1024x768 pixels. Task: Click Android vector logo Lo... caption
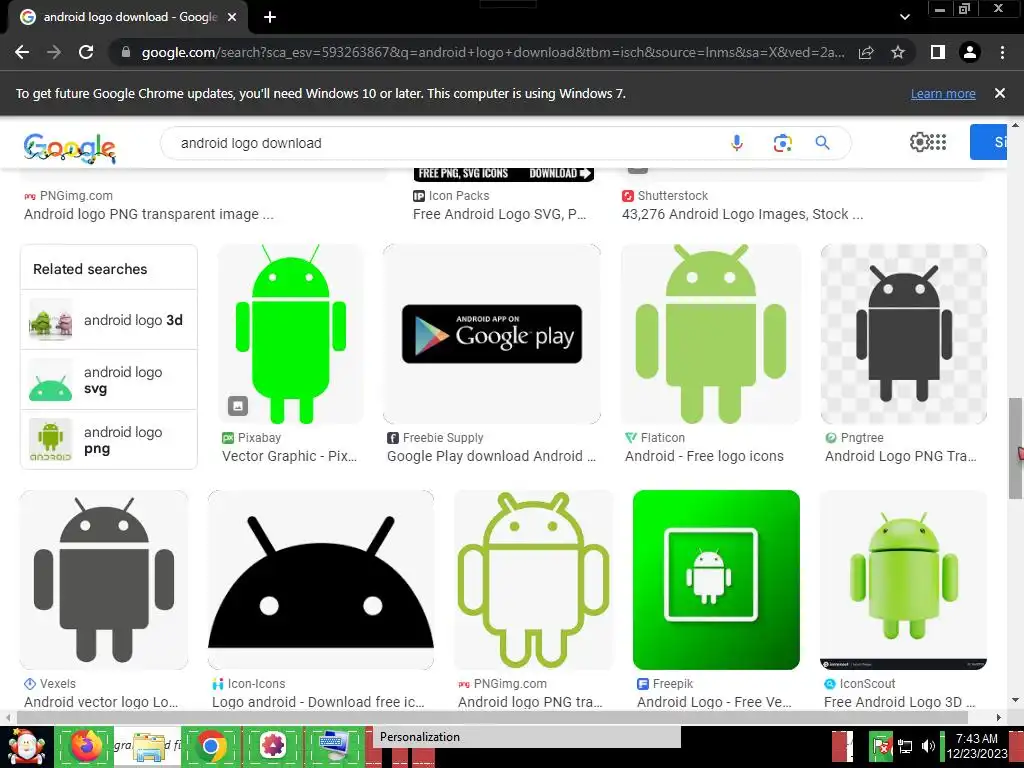(x=101, y=702)
